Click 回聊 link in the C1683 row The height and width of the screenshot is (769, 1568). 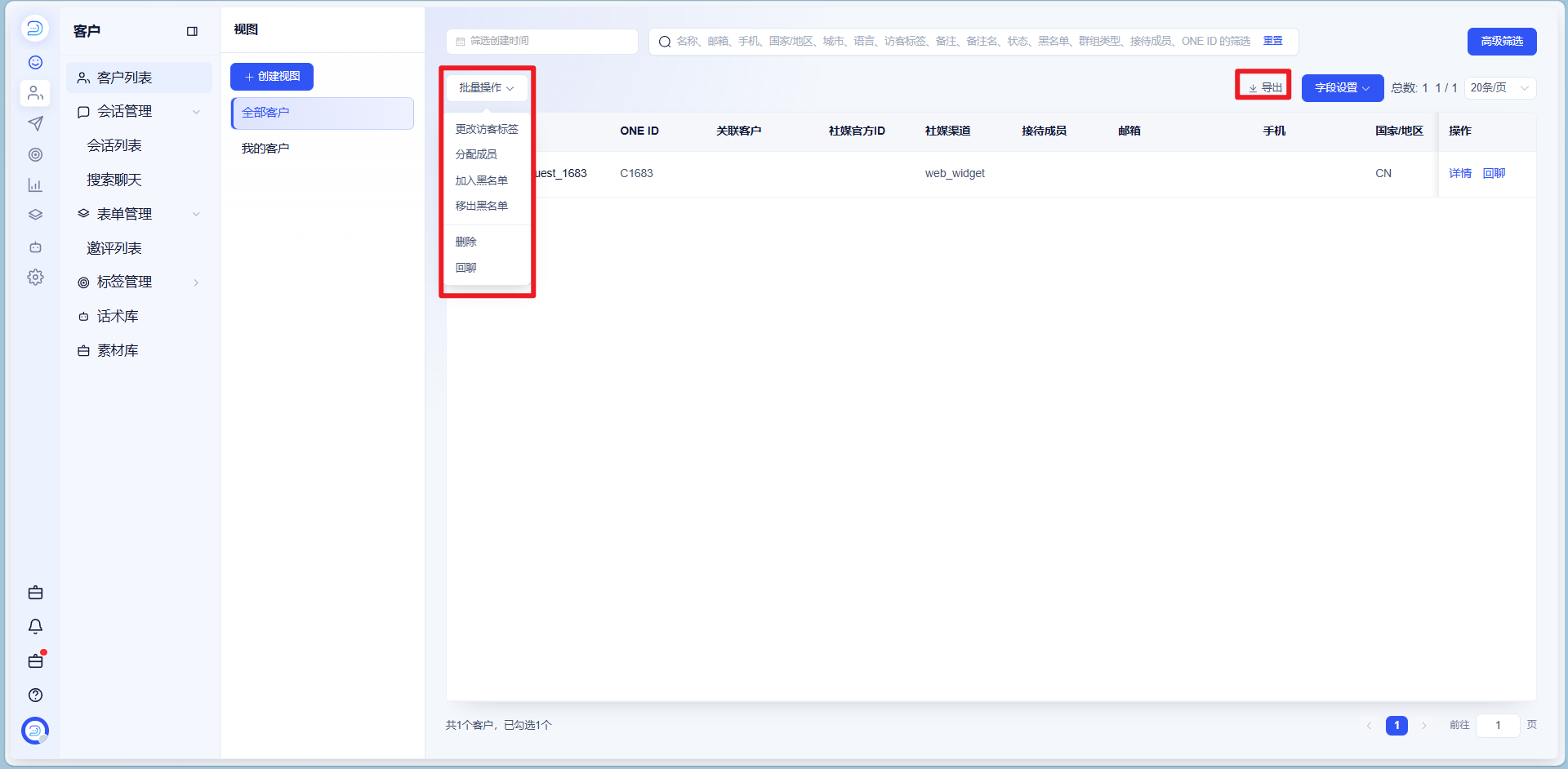point(1494,173)
